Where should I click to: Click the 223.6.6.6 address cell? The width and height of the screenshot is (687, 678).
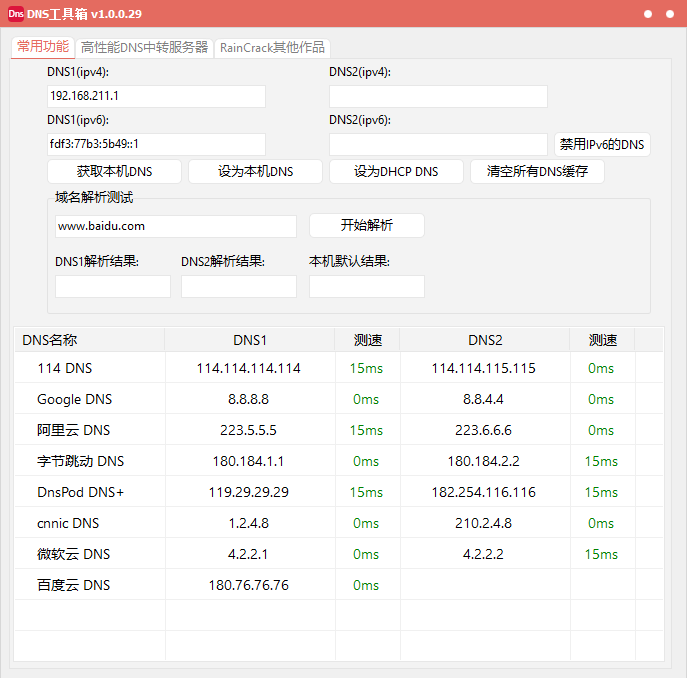point(484,430)
